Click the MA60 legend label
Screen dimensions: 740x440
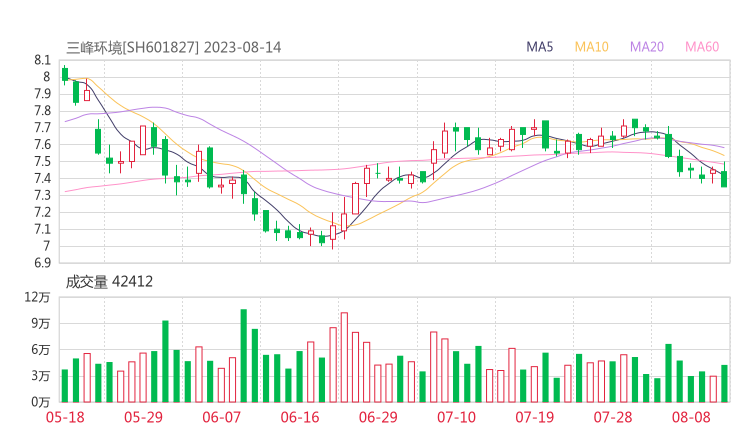pyautogui.click(x=702, y=47)
